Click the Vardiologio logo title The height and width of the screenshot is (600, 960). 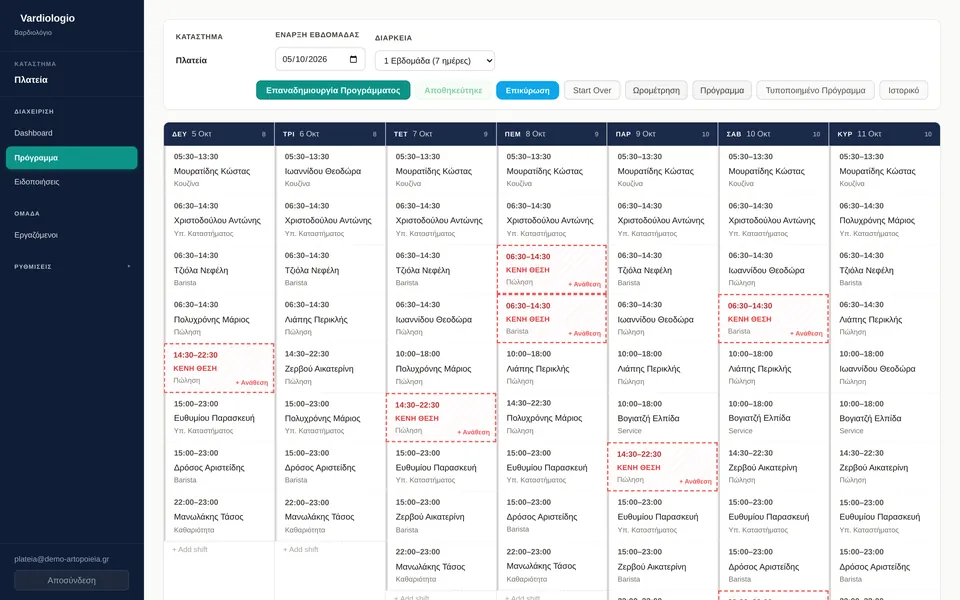tap(47, 18)
